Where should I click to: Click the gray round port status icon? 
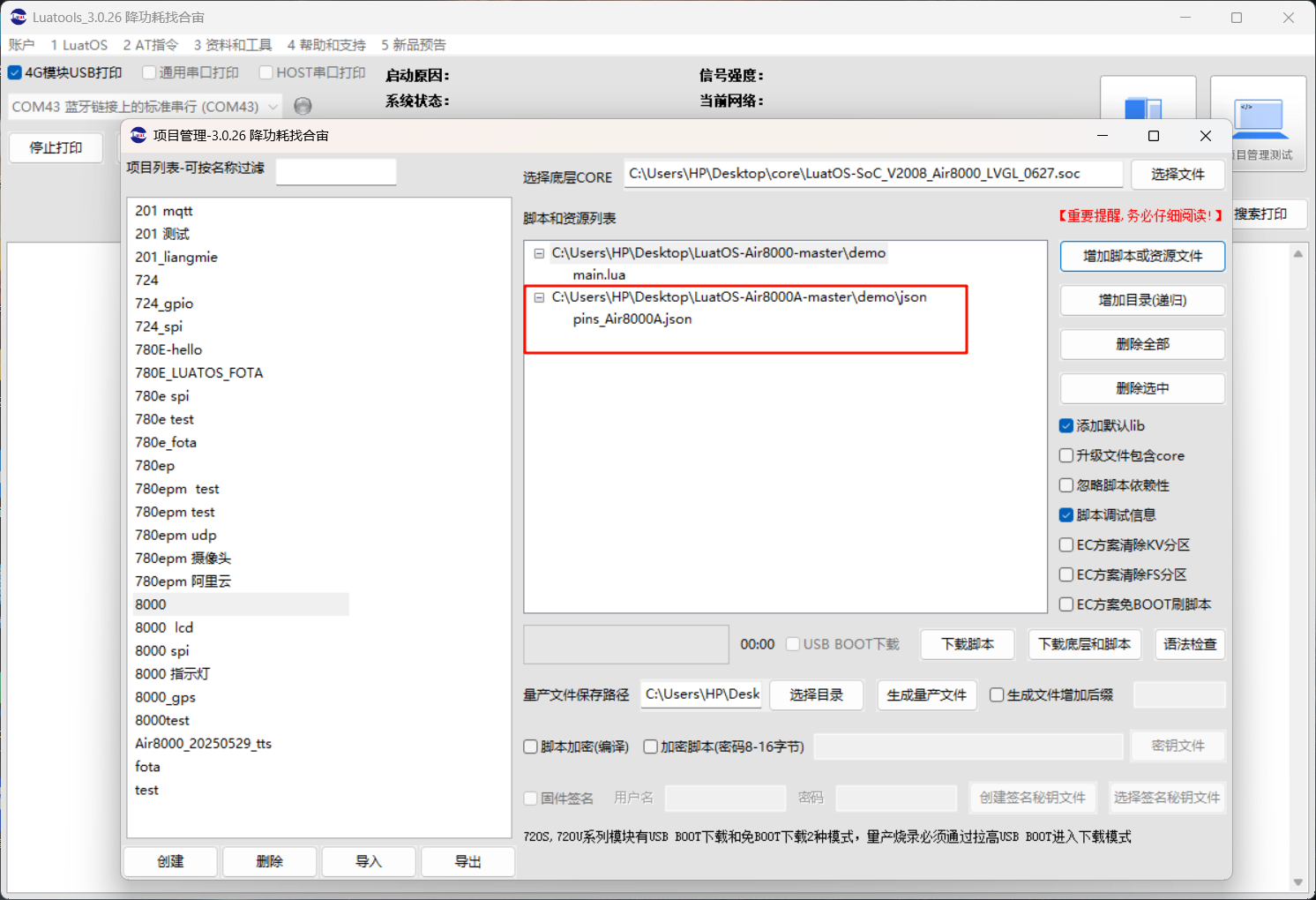tap(303, 106)
